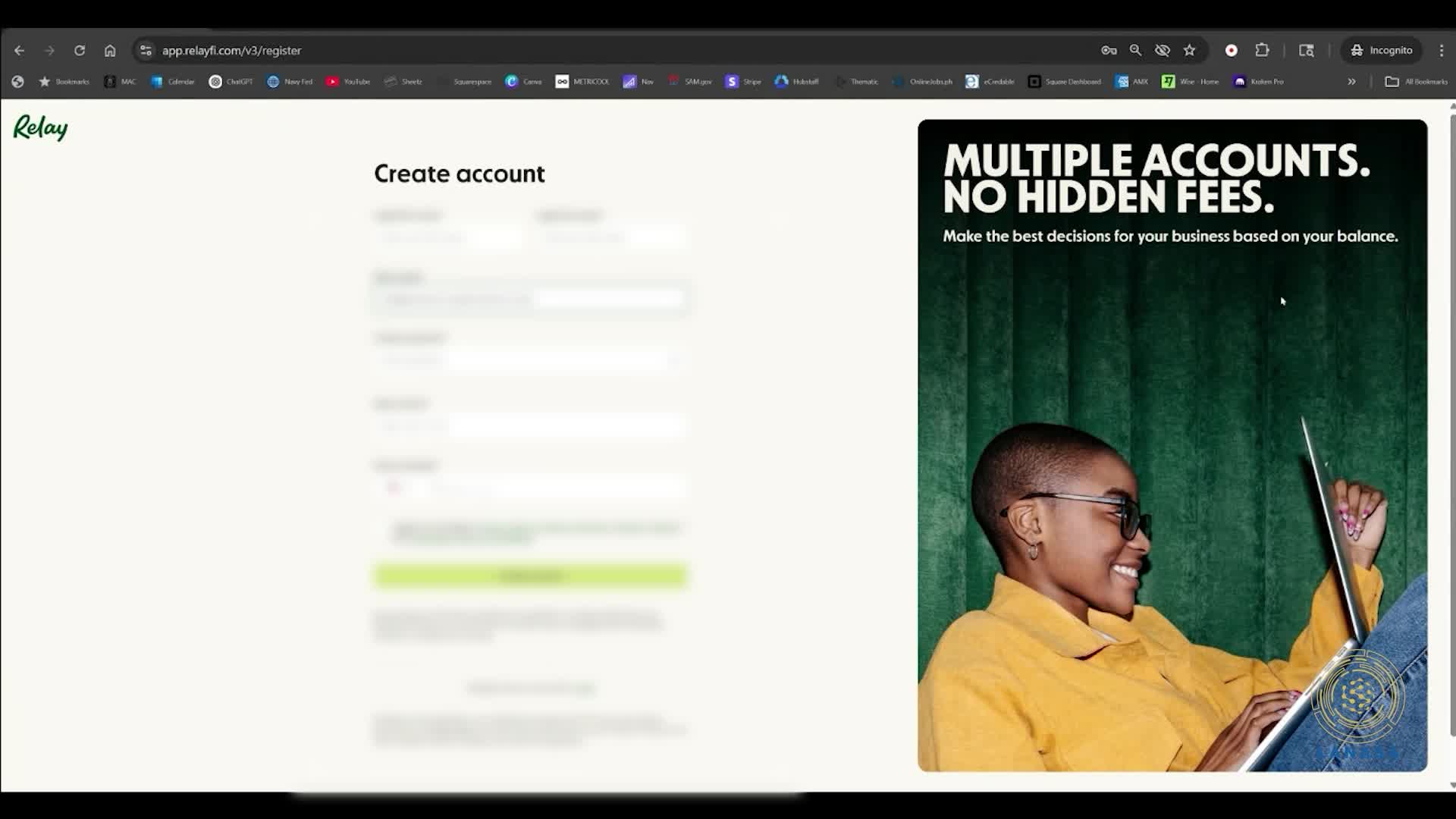1456x819 pixels.
Task: Click the Relay logo
Action: (41, 127)
